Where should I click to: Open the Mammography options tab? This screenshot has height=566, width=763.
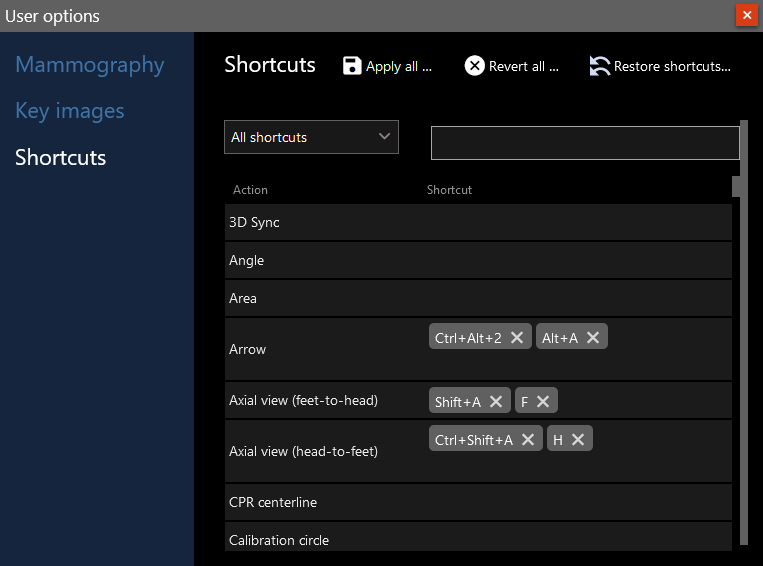[x=90, y=65]
